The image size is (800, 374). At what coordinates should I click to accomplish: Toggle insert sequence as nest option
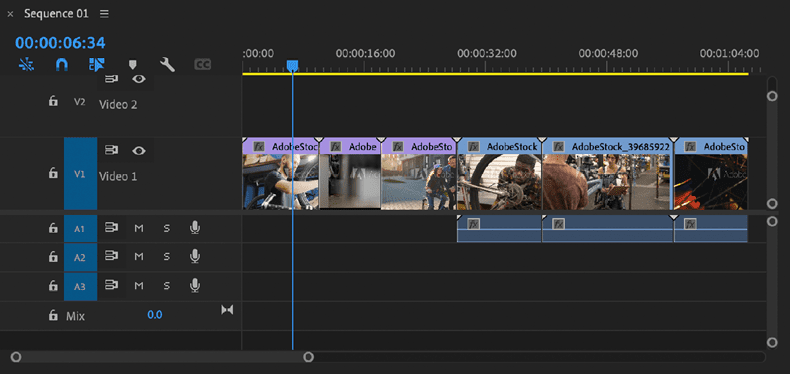26,64
